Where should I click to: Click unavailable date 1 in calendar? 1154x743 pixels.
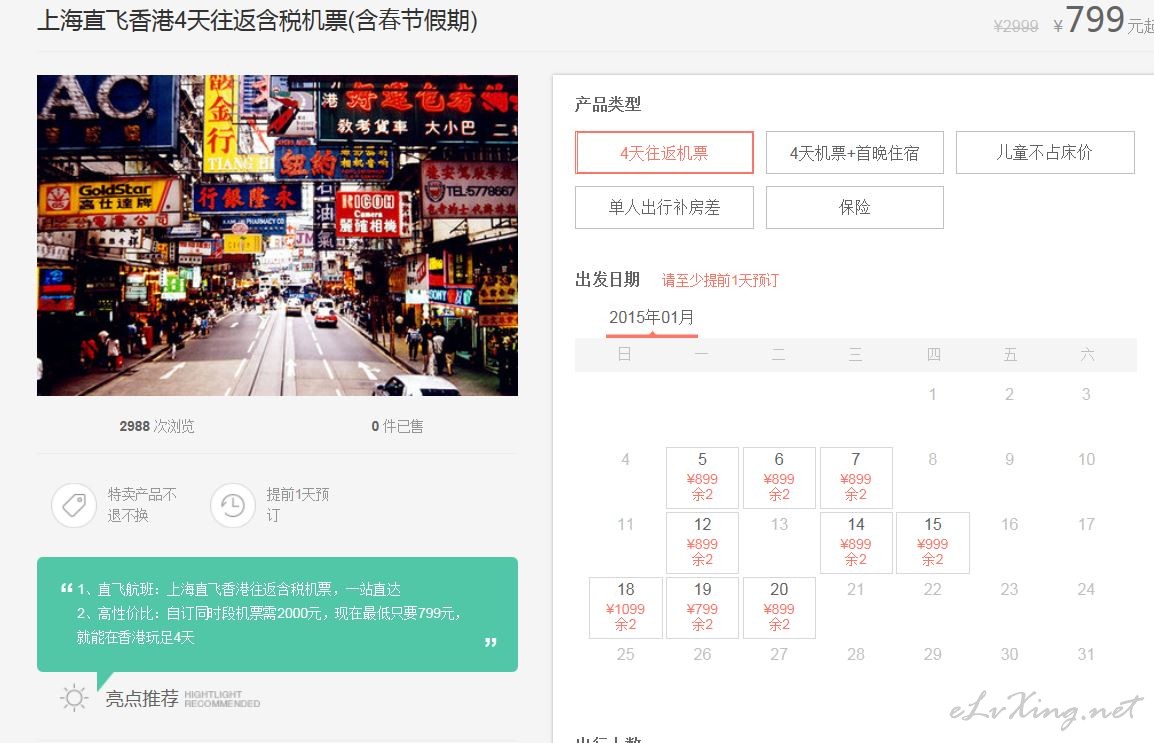pyautogui.click(x=932, y=394)
